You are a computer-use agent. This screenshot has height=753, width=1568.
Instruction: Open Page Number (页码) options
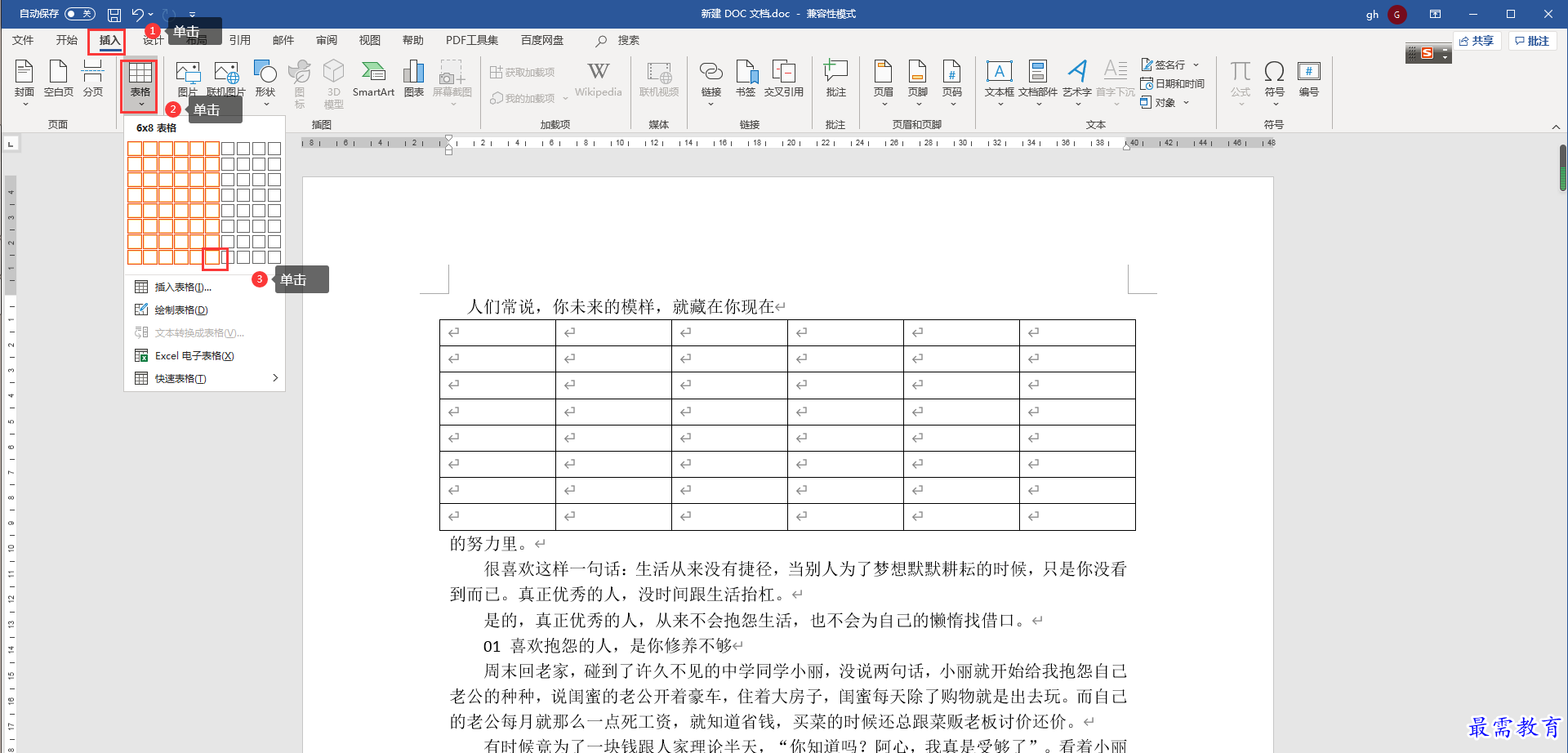pyautogui.click(x=952, y=83)
